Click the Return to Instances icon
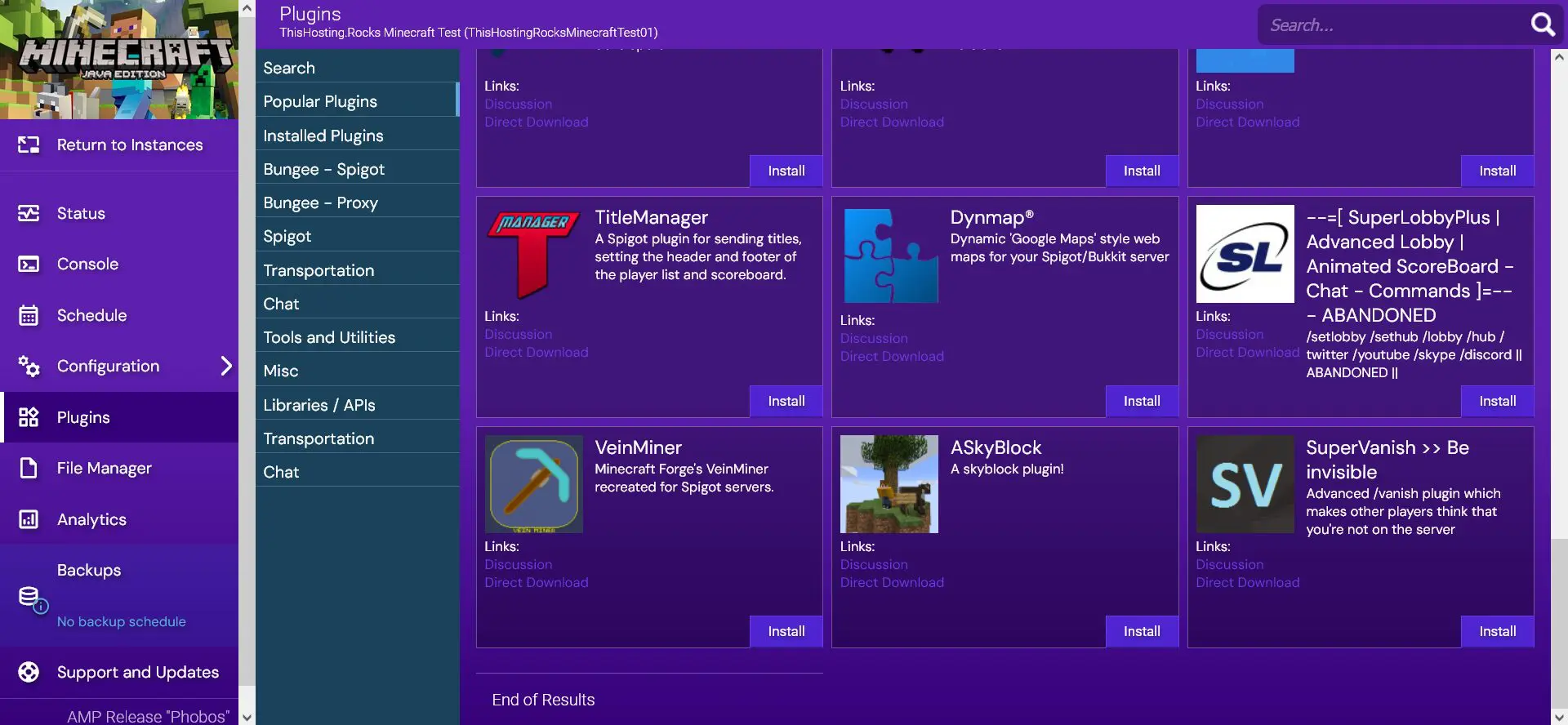This screenshot has height=725, width=1568. pyautogui.click(x=29, y=145)
